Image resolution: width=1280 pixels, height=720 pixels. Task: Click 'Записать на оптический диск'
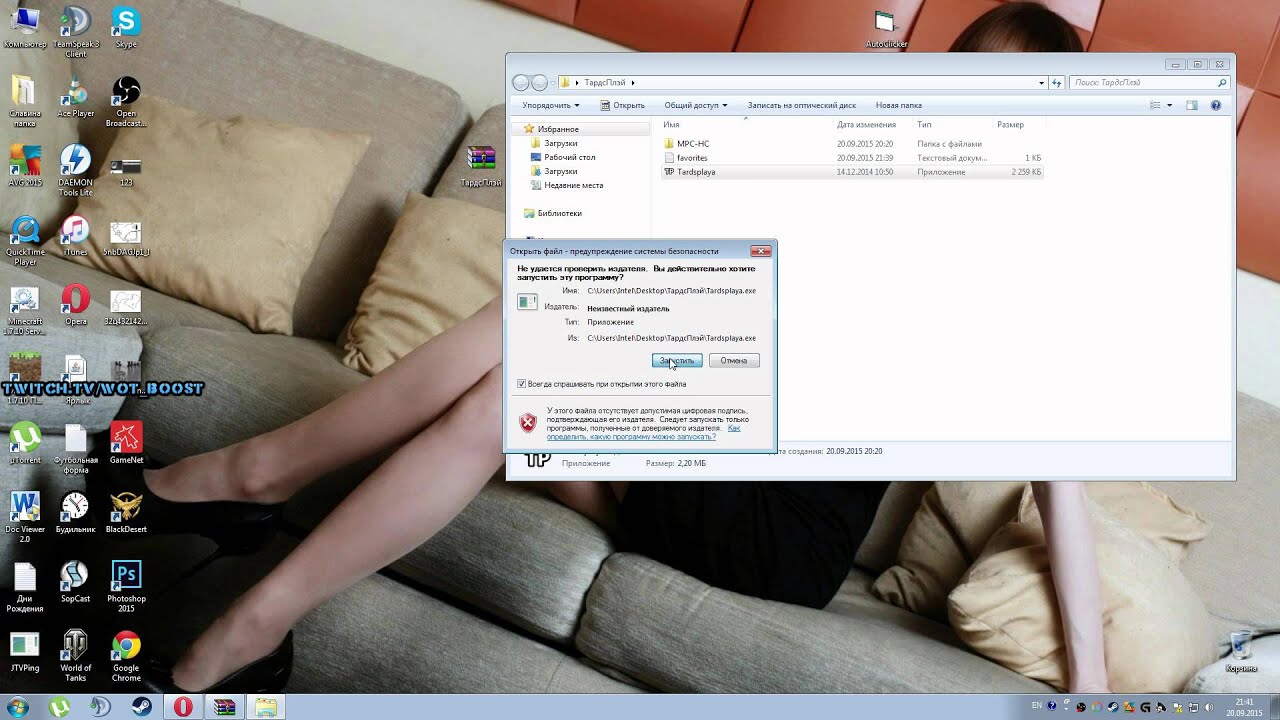click(802, 105)
